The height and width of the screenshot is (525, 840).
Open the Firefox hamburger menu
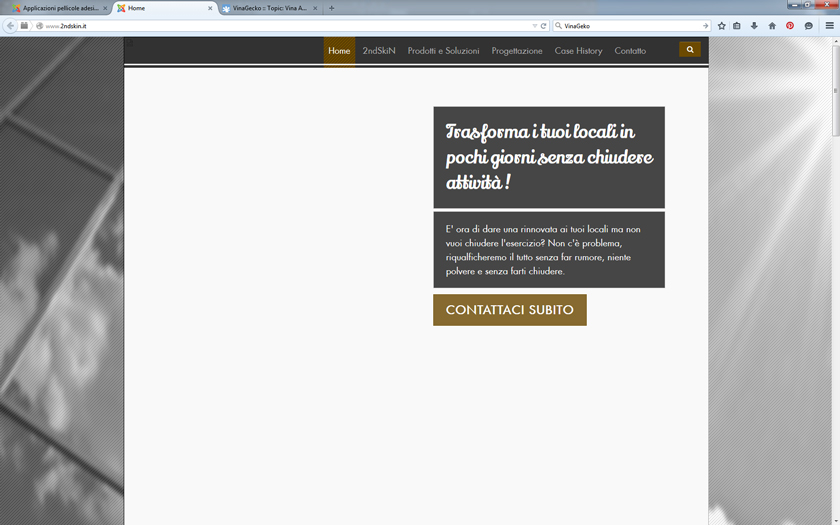[829, 26]
